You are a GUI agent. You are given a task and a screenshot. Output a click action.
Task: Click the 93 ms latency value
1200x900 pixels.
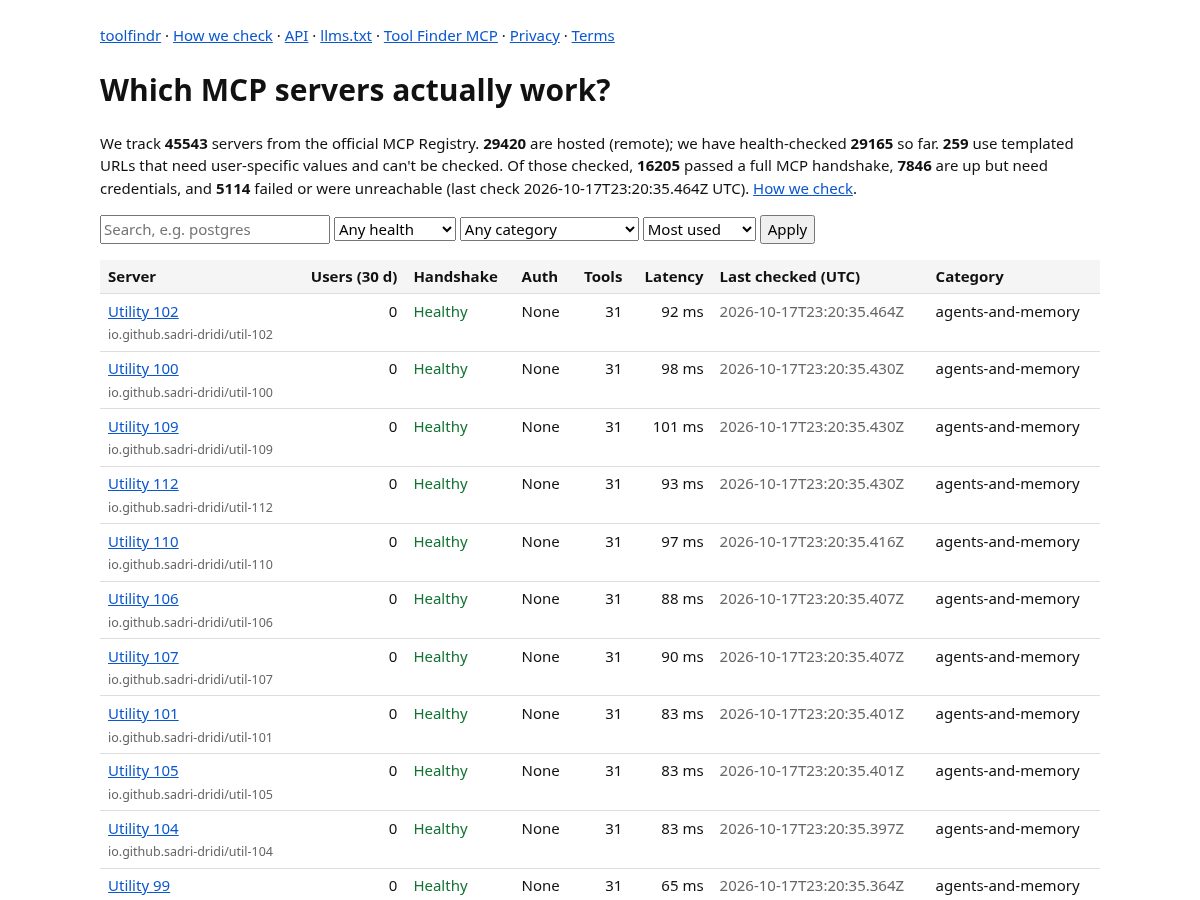682,484
